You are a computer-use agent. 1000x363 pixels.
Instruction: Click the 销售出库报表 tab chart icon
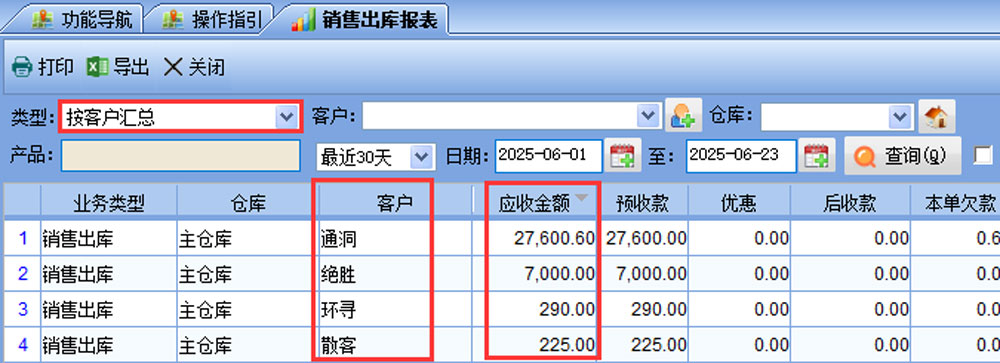(x=304, y=20)
